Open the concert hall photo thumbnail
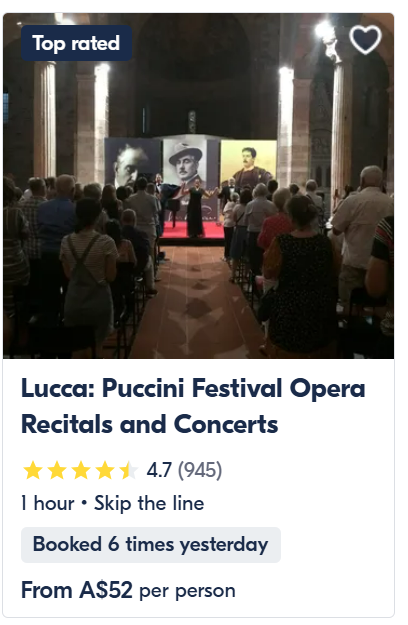Screen dimensions: 408x625 pyautogui.click(x=198, y=186)
